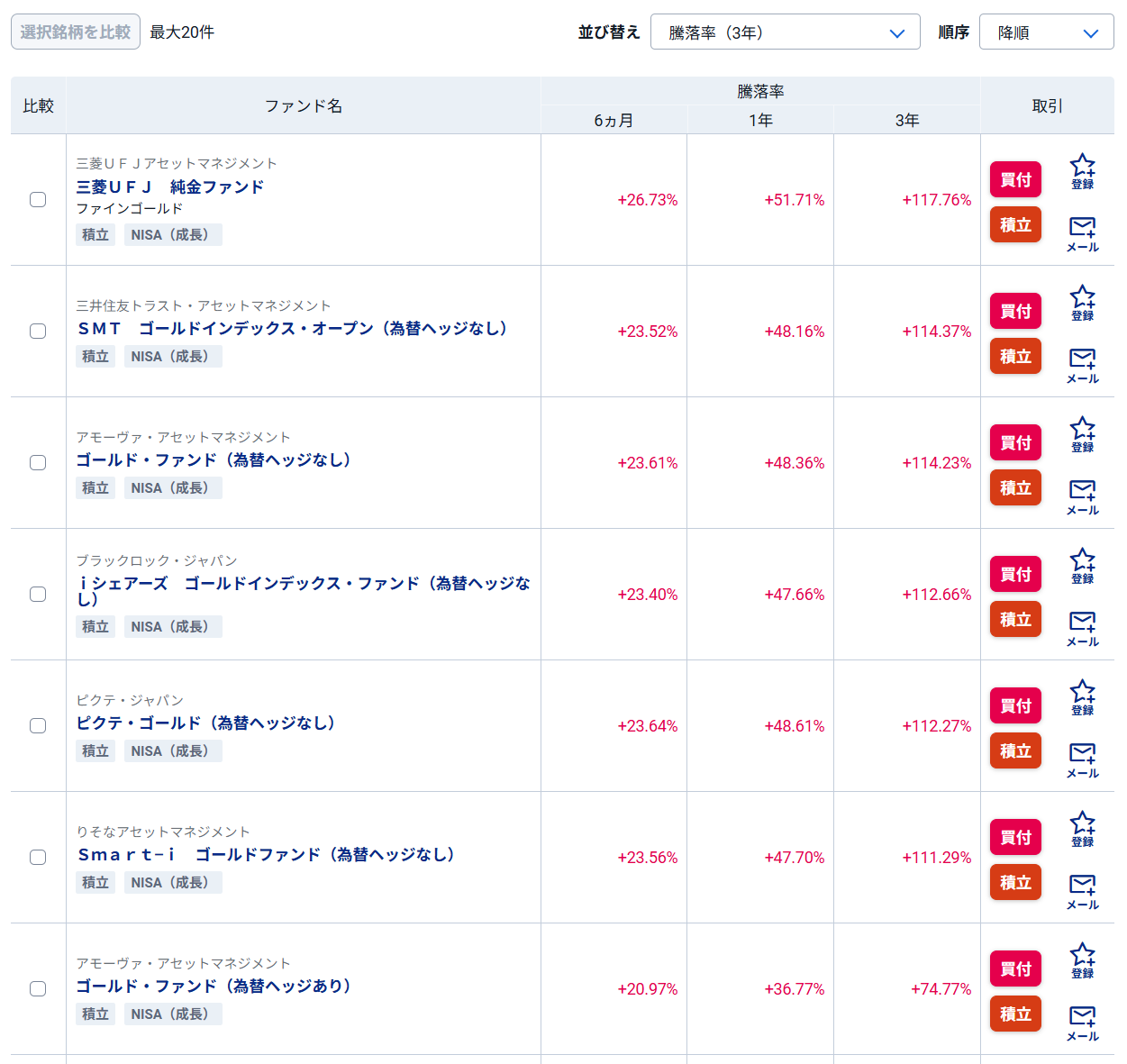Image resolution: width=1127 pixels, height=1064 pixels.
Task: Click 買付 for iシェアーズ ゴールドインデックス・ファンド
Action: tap(1015, 574)
